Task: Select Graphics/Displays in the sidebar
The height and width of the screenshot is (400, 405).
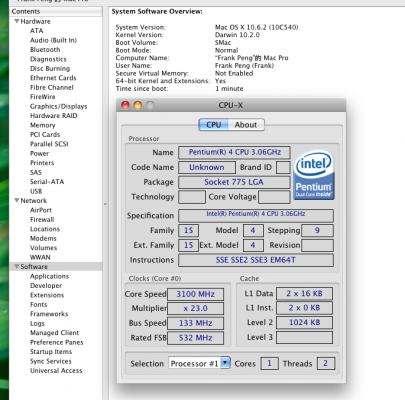Action: [x=58, y=106]
